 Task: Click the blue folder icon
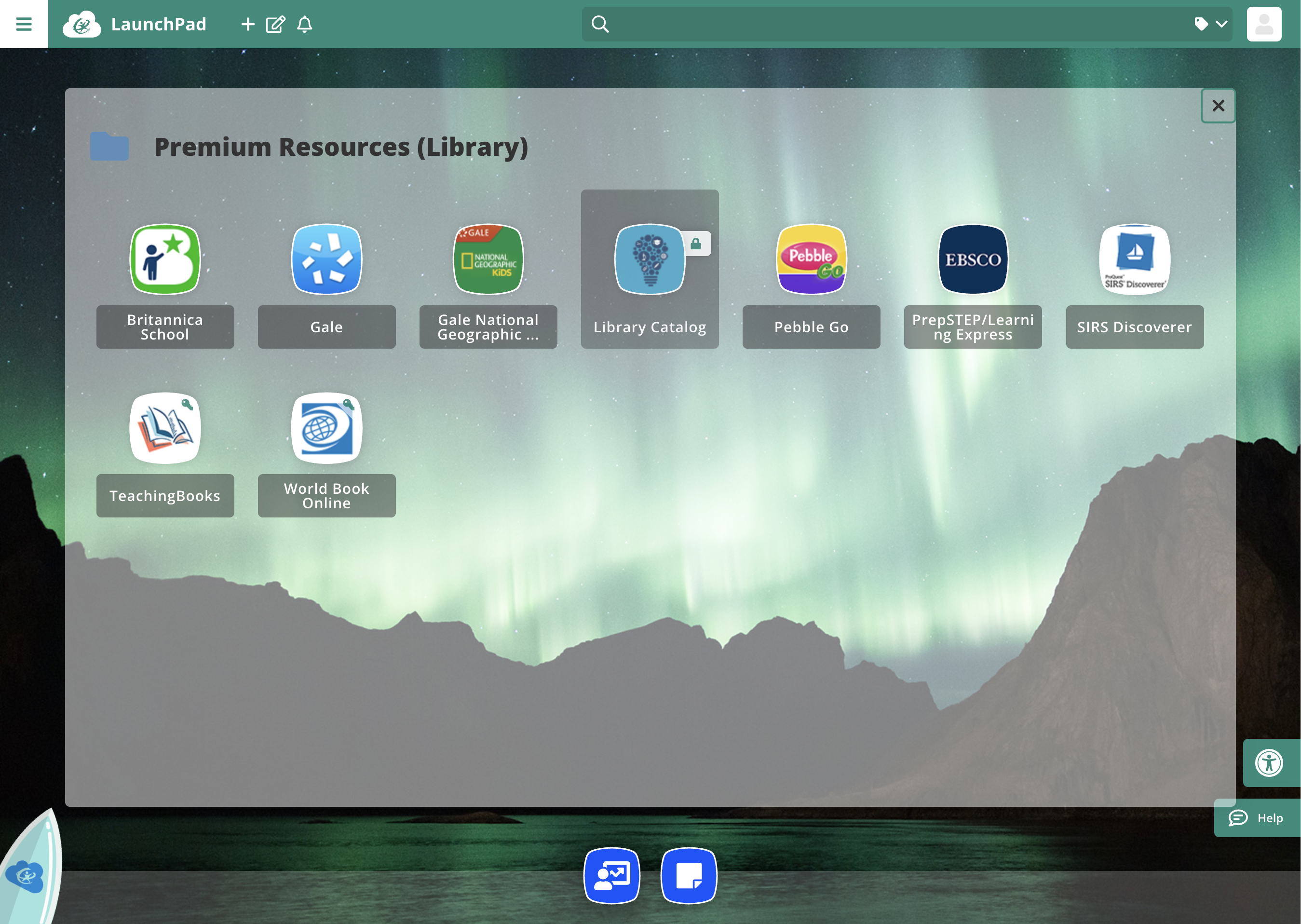coord(109,146)
